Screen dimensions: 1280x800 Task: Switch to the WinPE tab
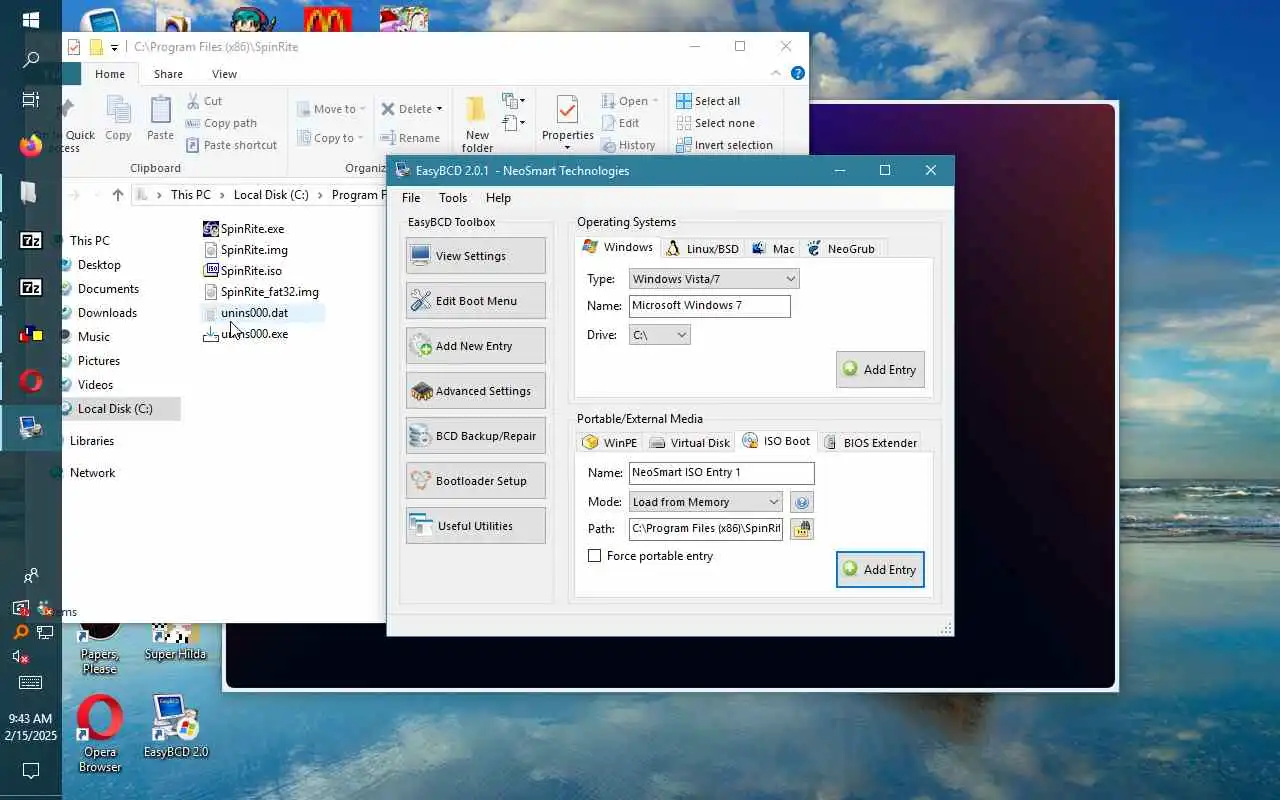point(610,443)
